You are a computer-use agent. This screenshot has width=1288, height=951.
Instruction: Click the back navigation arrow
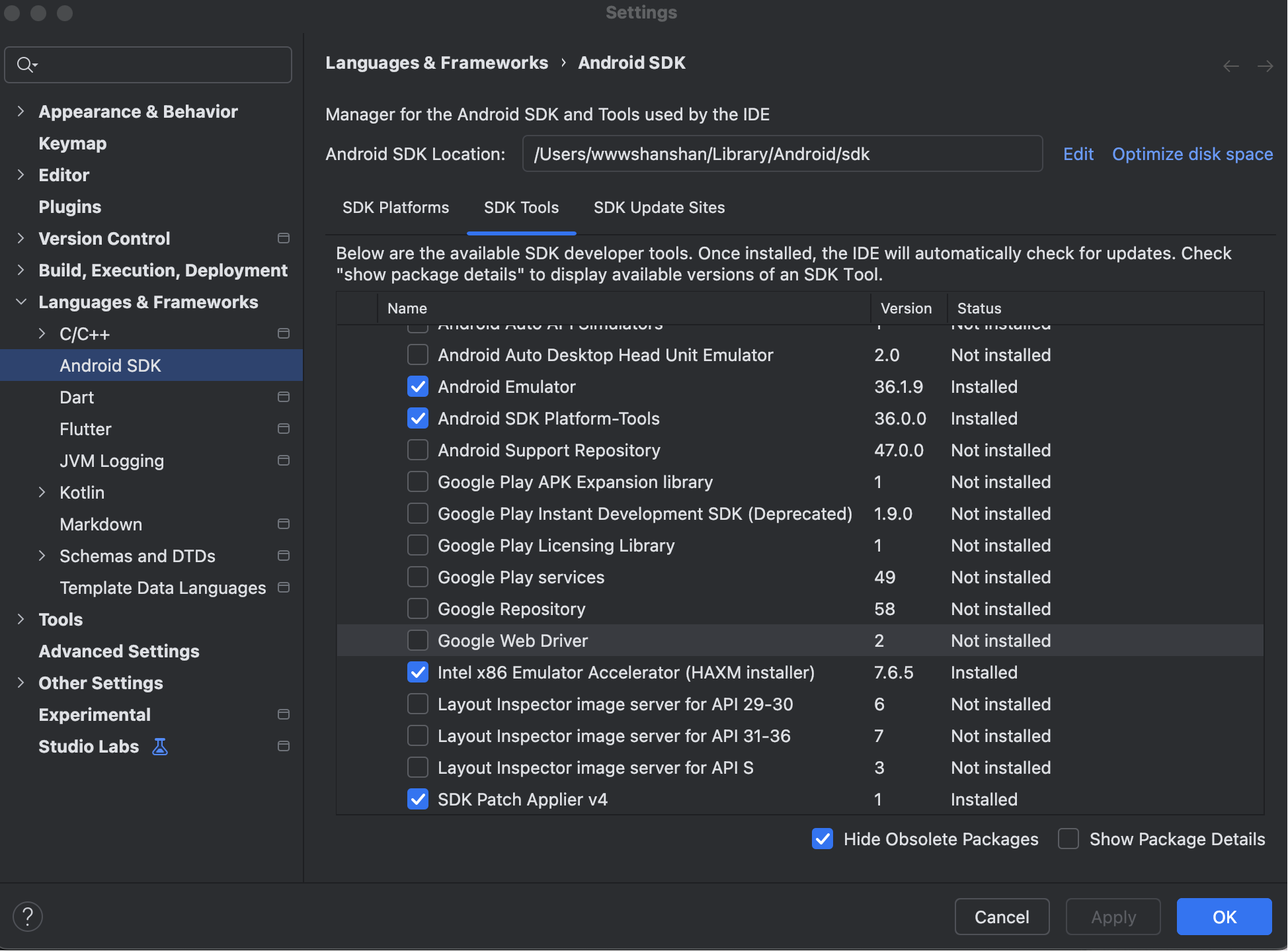pyautogui.click(x=1231, y=66)
